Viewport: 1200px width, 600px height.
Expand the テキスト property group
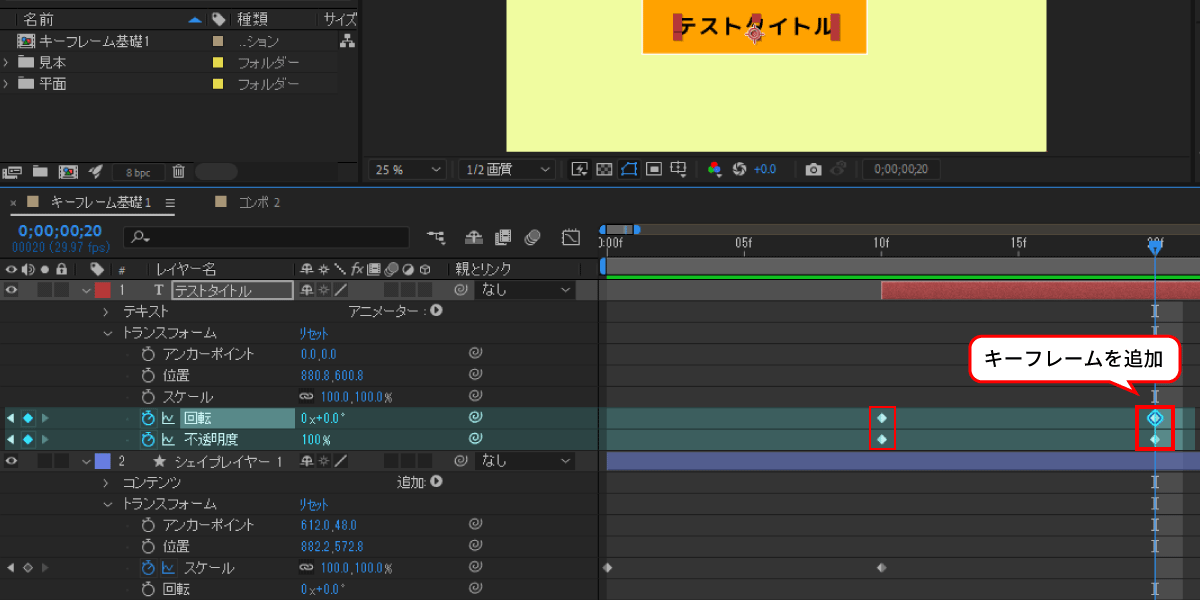tap(107, 312)
